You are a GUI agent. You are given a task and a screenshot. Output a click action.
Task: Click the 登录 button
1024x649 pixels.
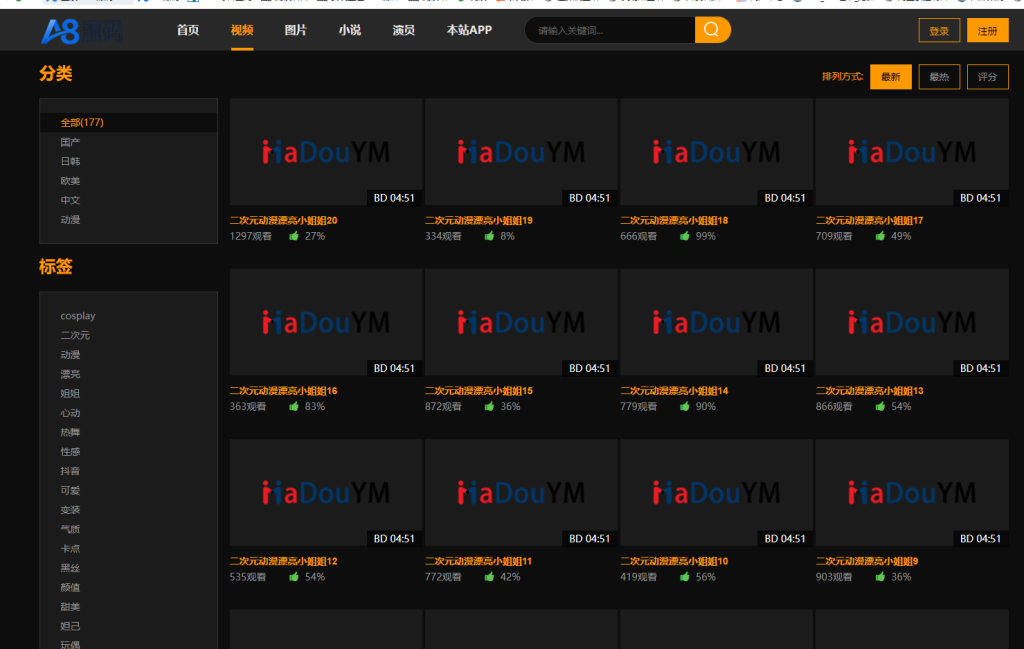(939, 31)
